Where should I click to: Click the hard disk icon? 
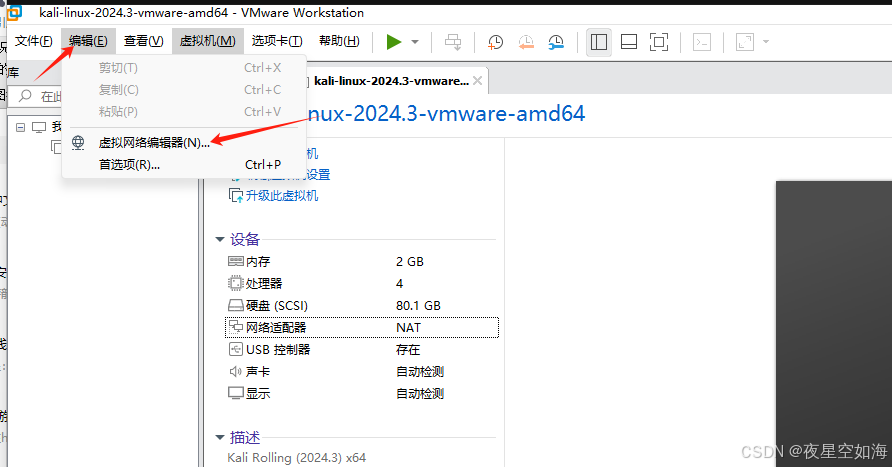click(236, 305)
